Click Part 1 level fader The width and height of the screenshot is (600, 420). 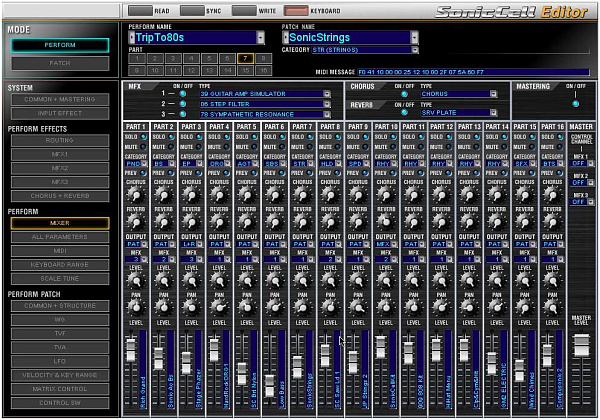pyautogui.click(x=131, y=350)
